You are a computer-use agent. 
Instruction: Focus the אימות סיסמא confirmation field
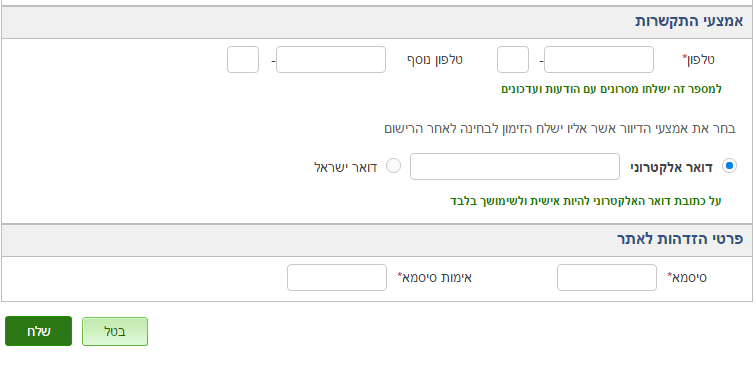click(x=337, y=277)
